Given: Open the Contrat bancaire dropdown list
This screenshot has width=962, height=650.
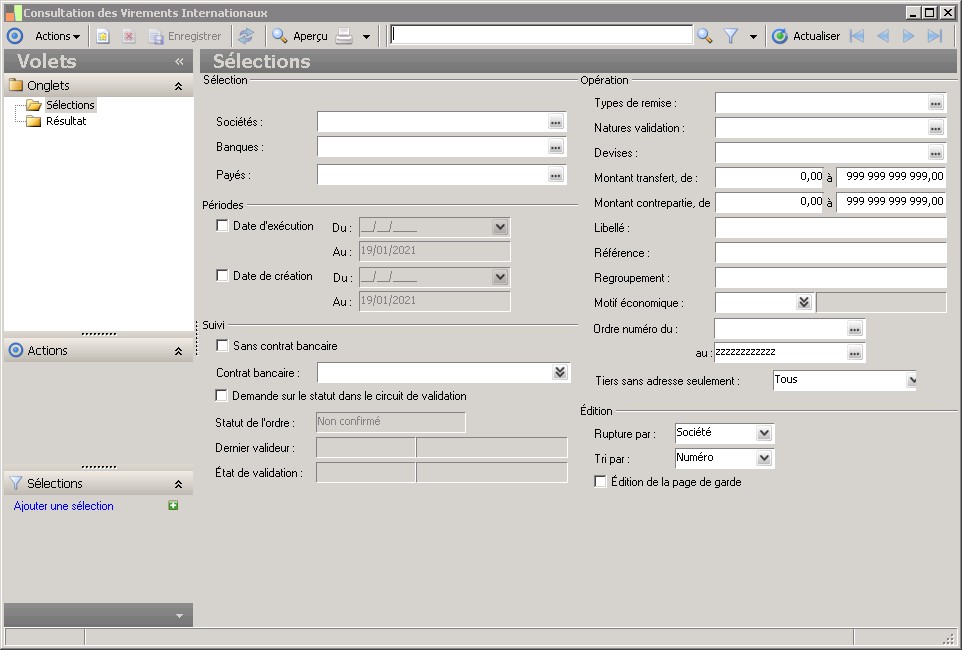Looking at the screenshot, I should (x=559, y=373).
